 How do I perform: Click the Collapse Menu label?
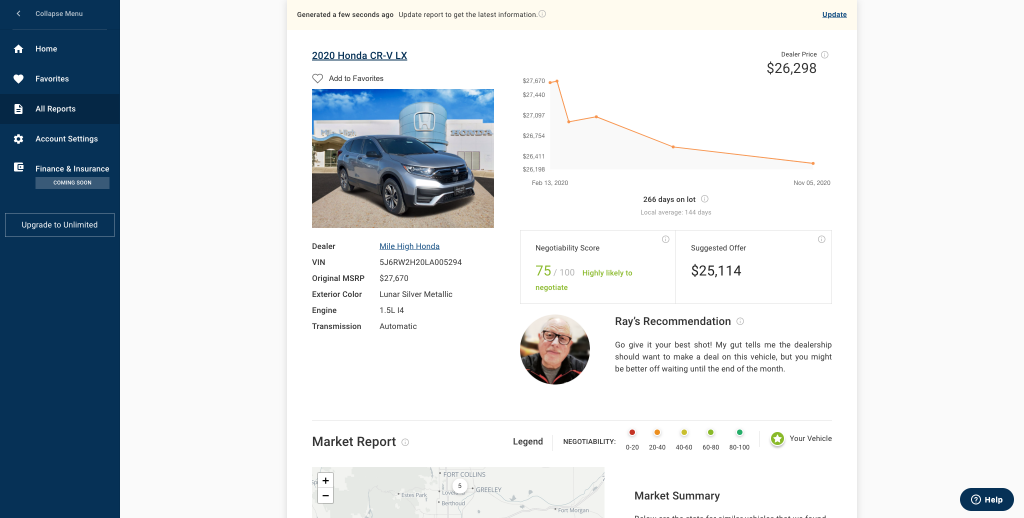pyautogui.click(x=59, y=14)
